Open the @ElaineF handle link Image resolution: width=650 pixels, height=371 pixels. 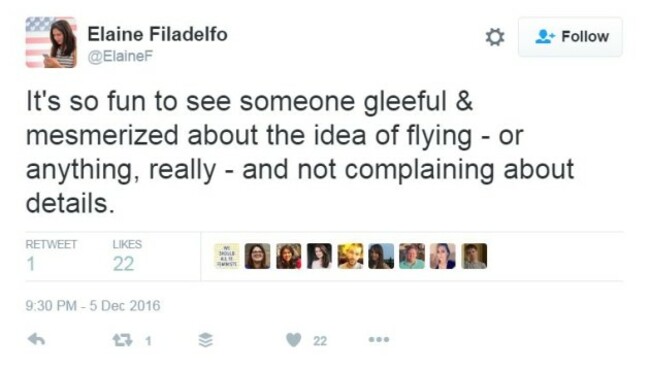(x=120, y=56)
